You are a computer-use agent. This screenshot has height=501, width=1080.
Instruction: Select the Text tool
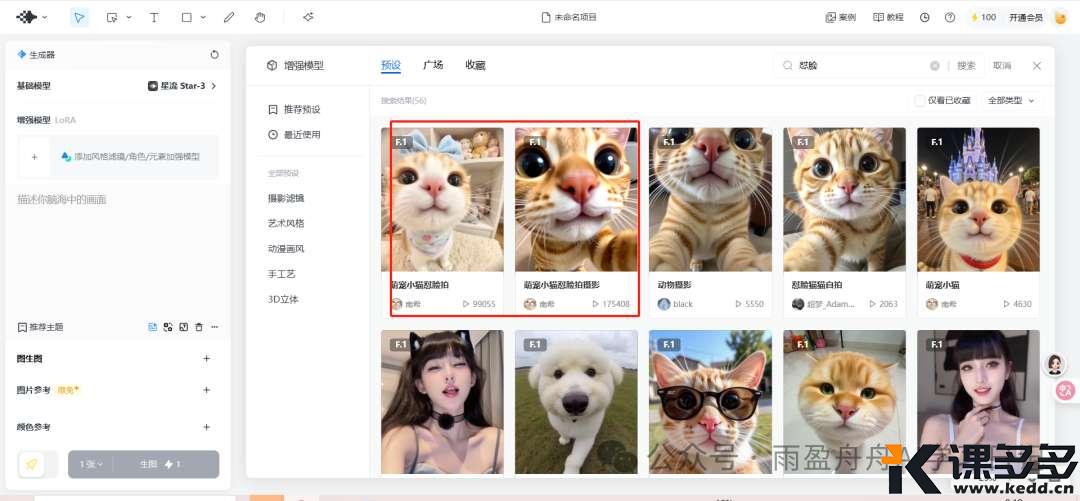(x=153, y=17)
